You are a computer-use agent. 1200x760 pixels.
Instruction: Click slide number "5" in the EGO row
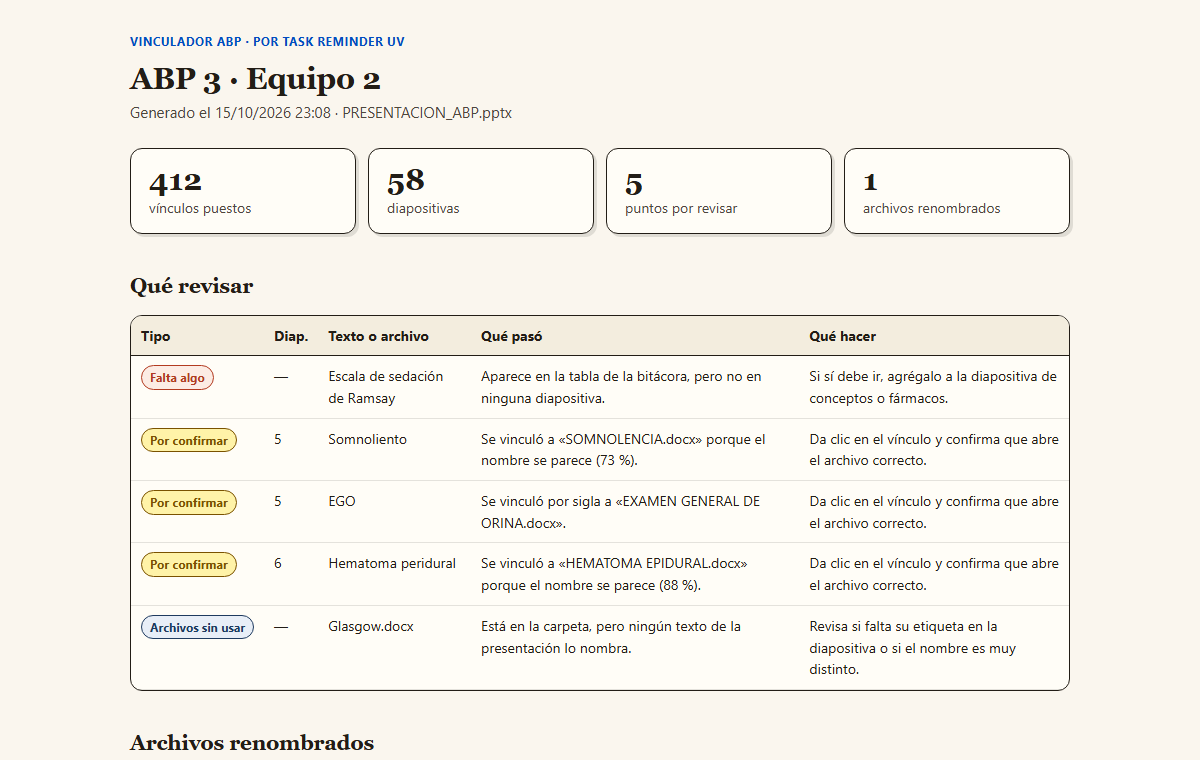pos(278,501)
